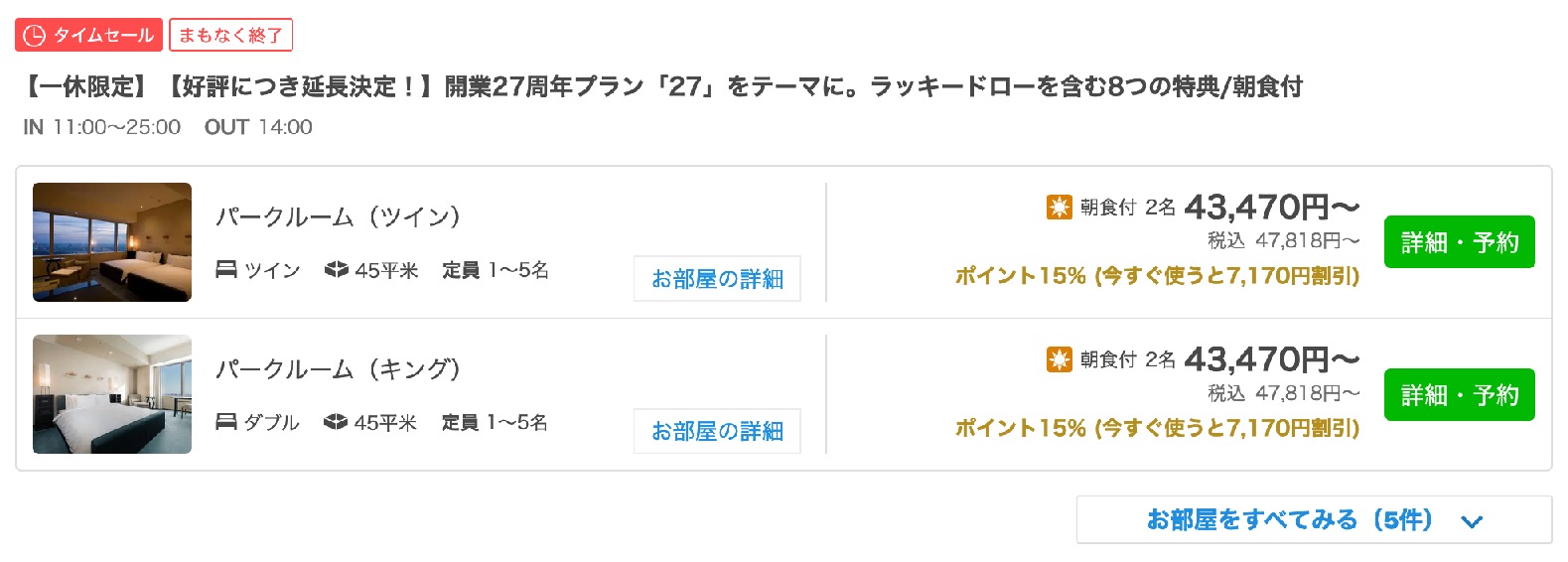Open お部屋の詳細 for パークルーム（キング）
This screenshot has height=562, width=1568.
pyautogui.click(x=717, y=431)
